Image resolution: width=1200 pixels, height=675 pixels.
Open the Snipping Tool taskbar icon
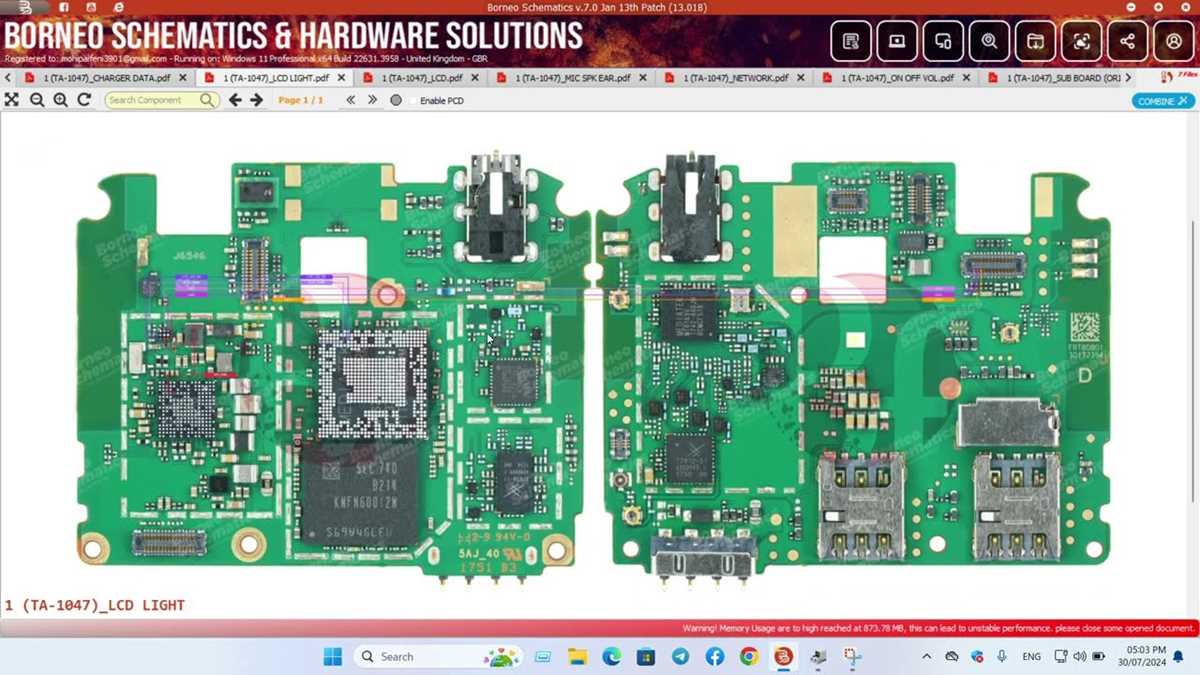click(852, 657)
